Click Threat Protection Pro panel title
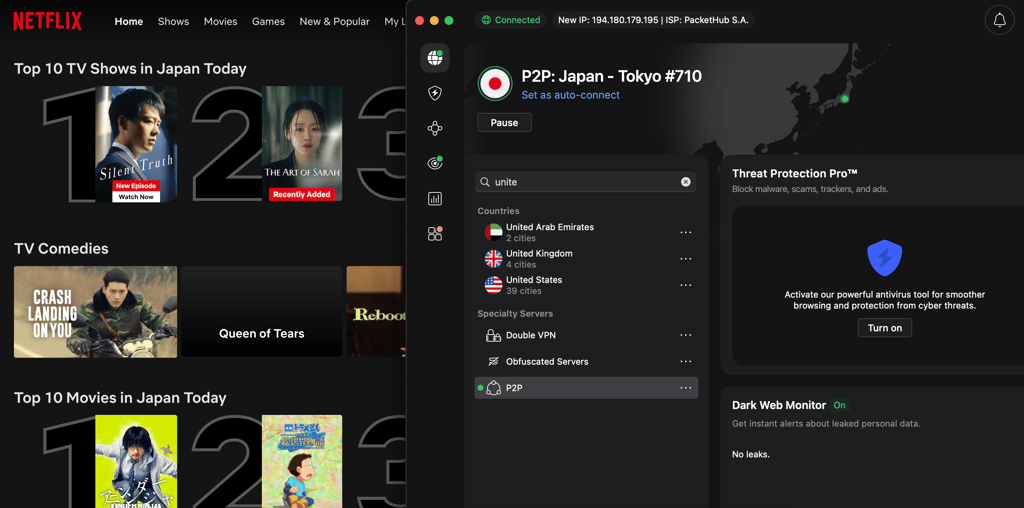The image size is (1024, 508). coord(794,173)
